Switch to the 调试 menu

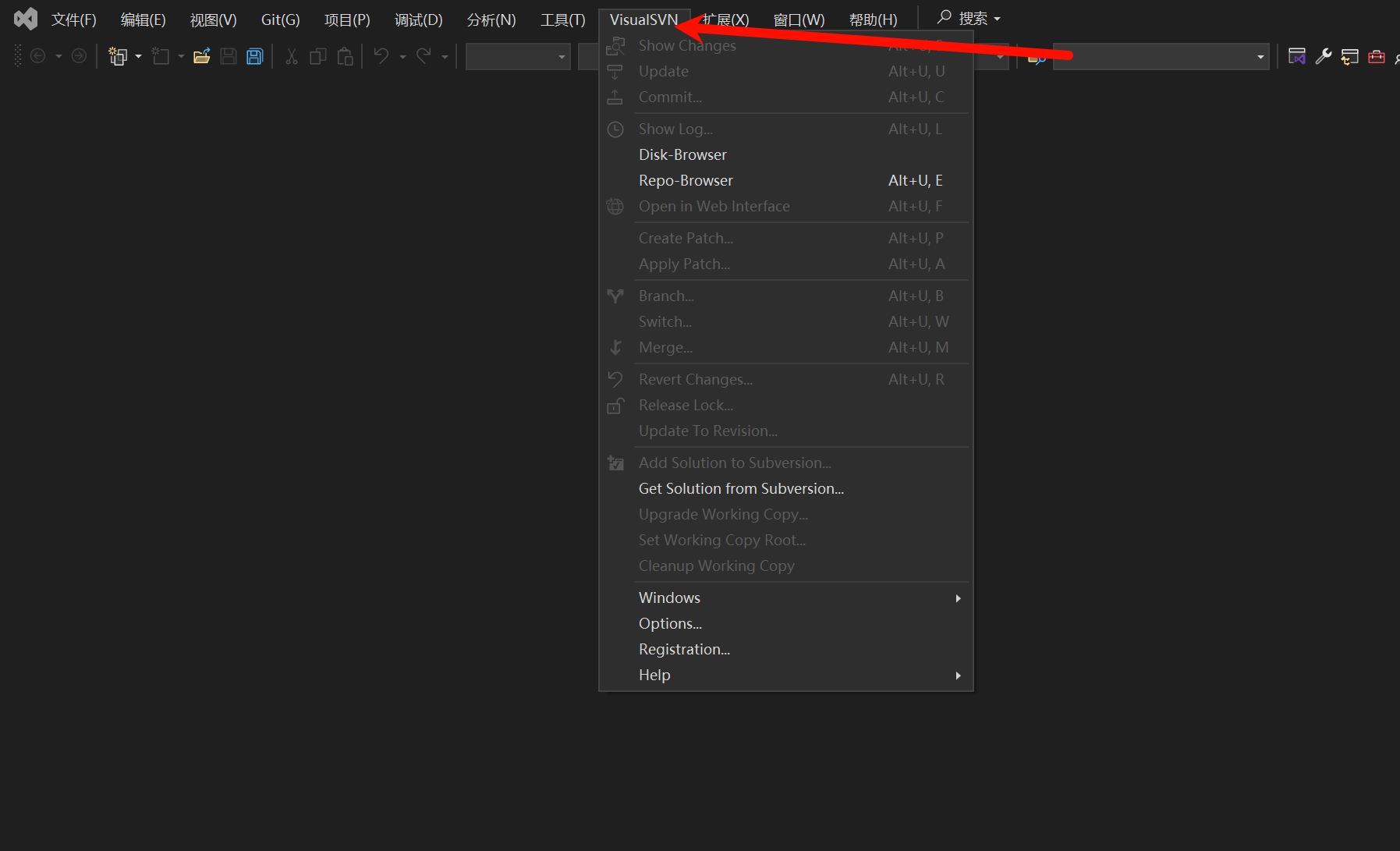[418, 20]
